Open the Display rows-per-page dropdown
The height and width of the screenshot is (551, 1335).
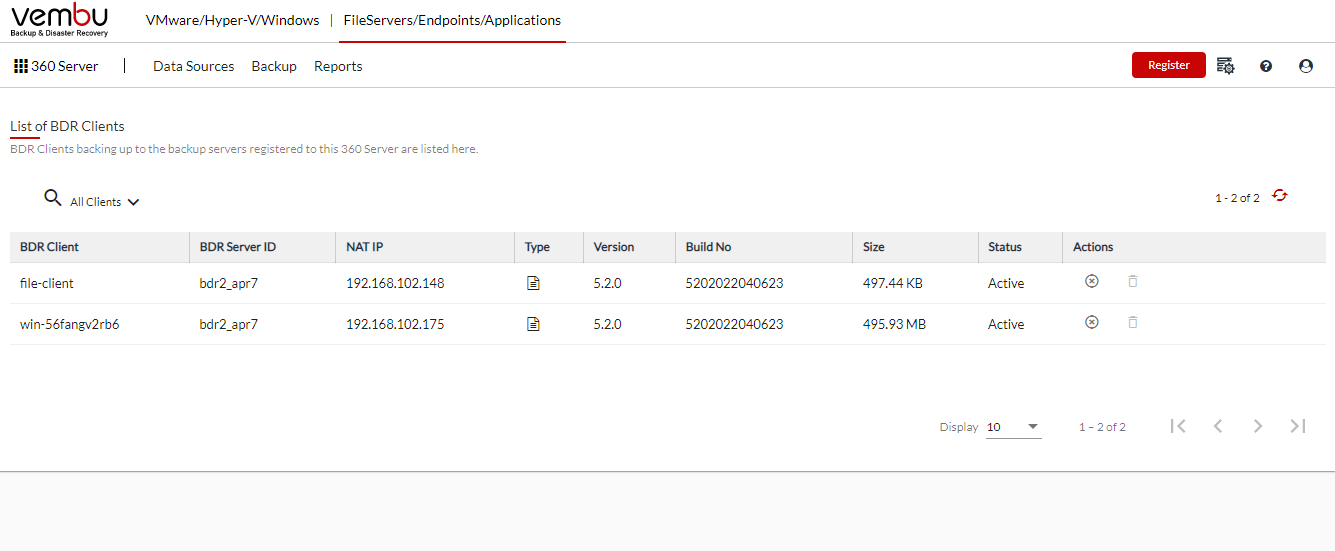pos(1013,427)
